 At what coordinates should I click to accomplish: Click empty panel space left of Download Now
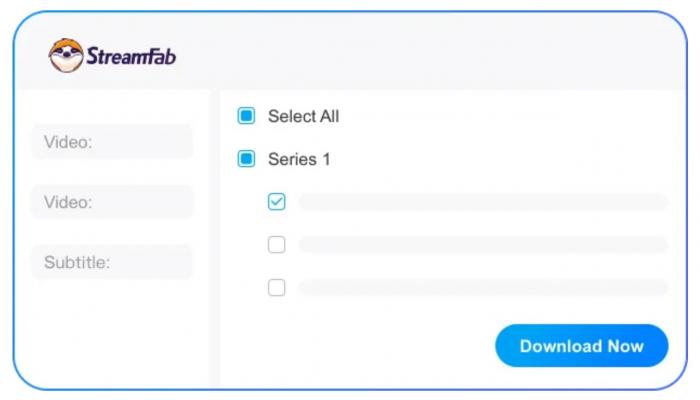[x=357, y=346]
